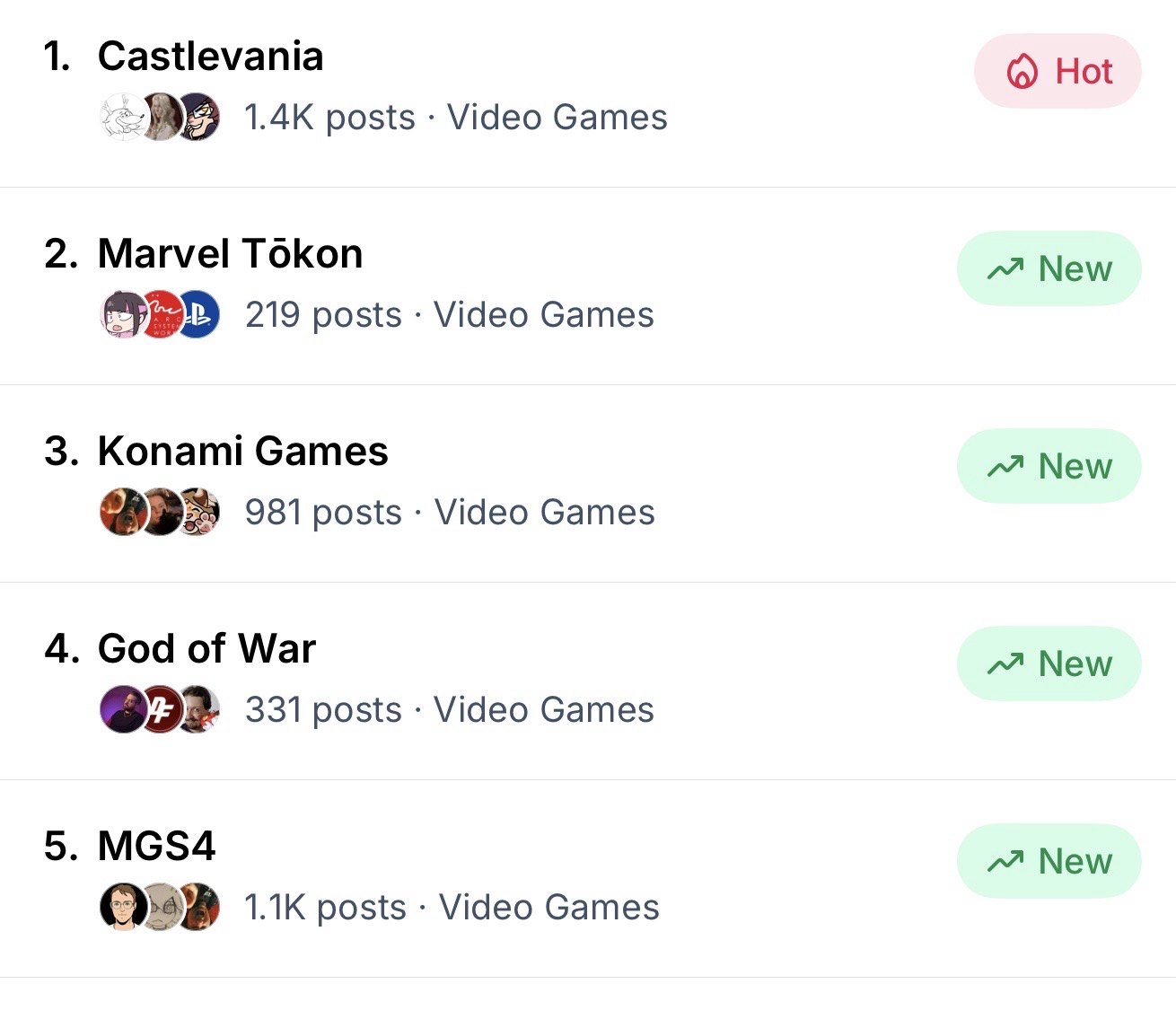1176x1028 pixels.
Task: Open the MGS4 trending topic
Action: pyautogui.click(x=156, y=847)
